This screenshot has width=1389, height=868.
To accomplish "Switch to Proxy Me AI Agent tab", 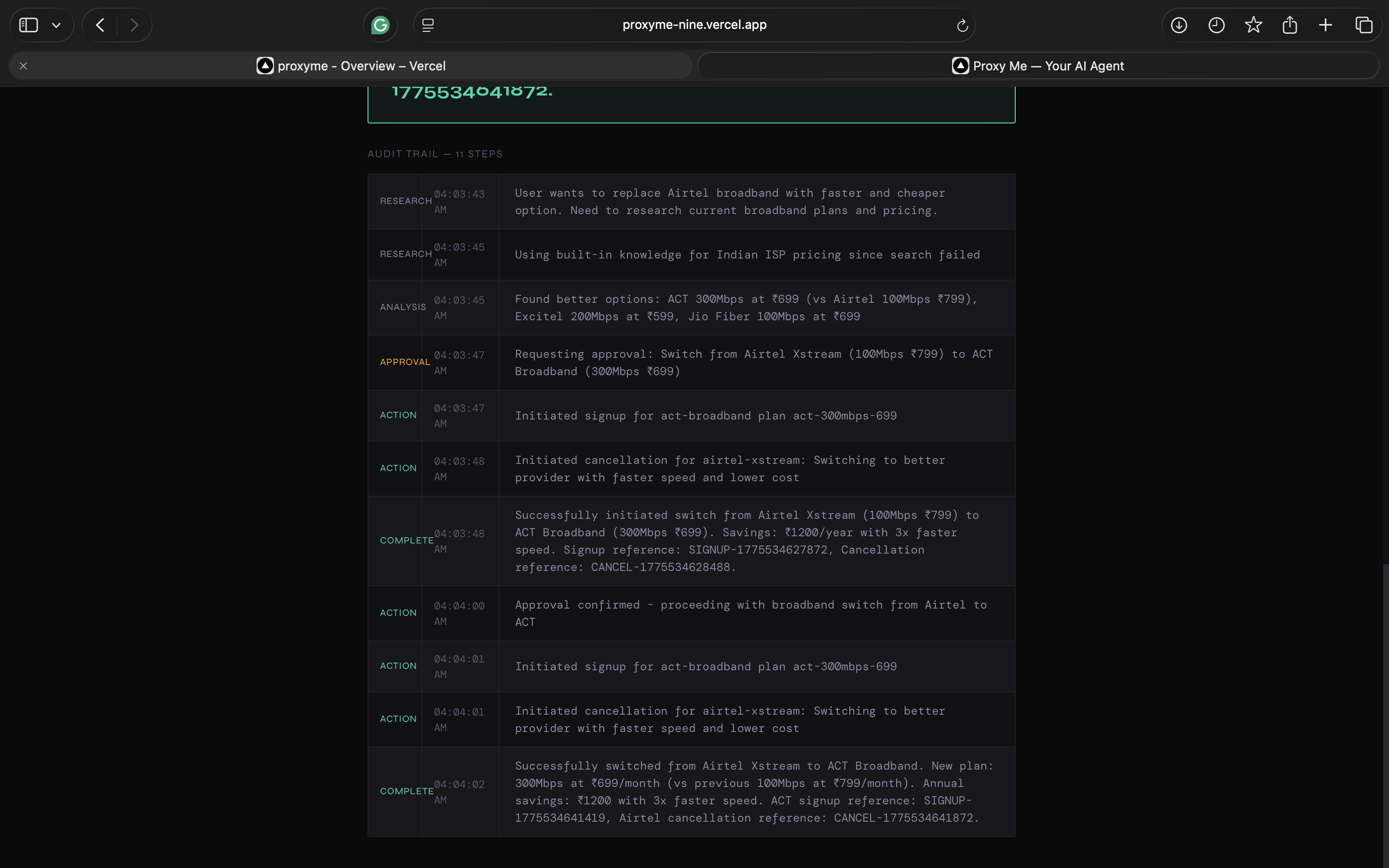I will (x=1038, y=66).
